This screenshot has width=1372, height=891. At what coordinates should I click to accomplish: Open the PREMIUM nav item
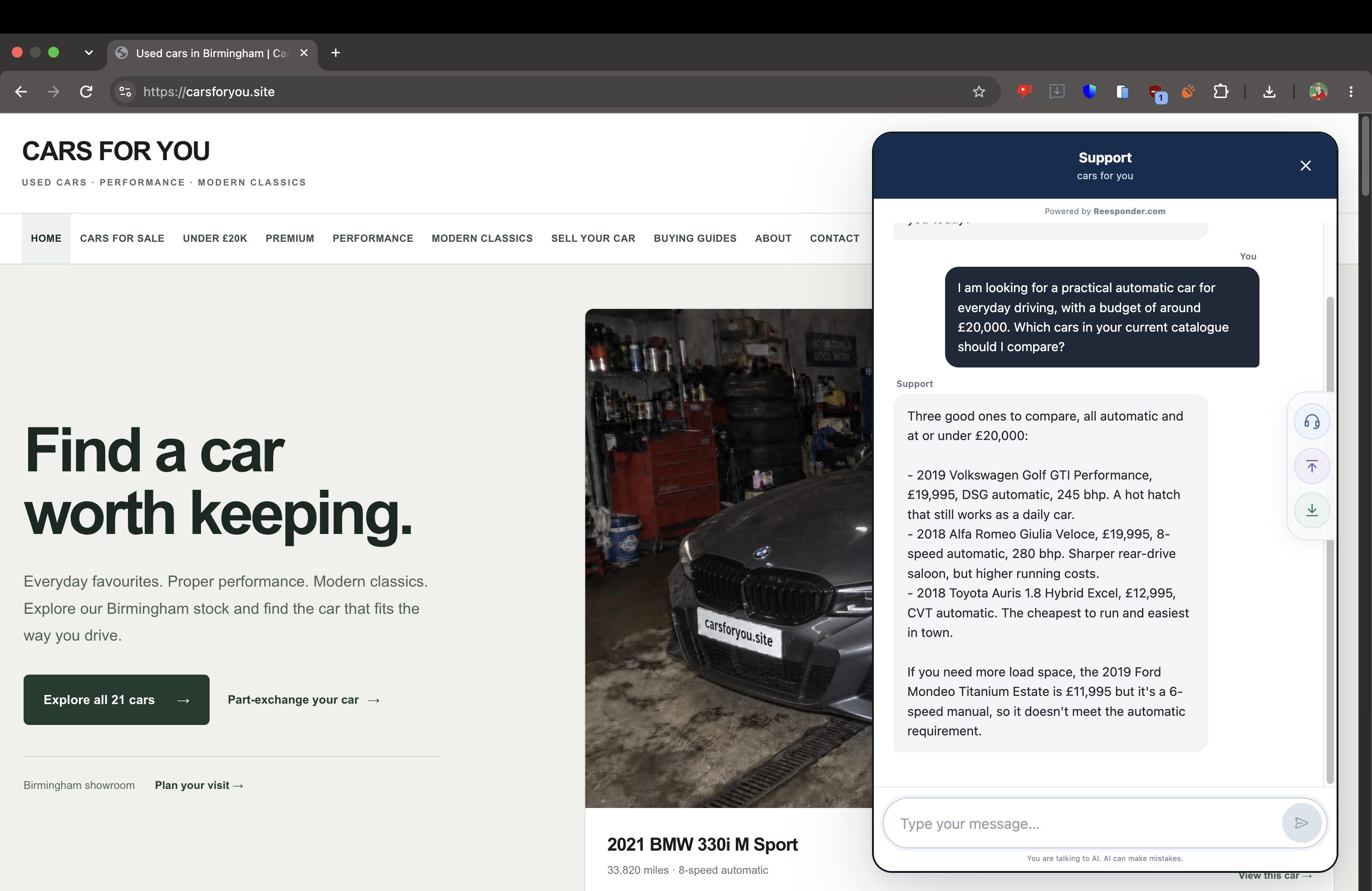click(x=290, y=238)
